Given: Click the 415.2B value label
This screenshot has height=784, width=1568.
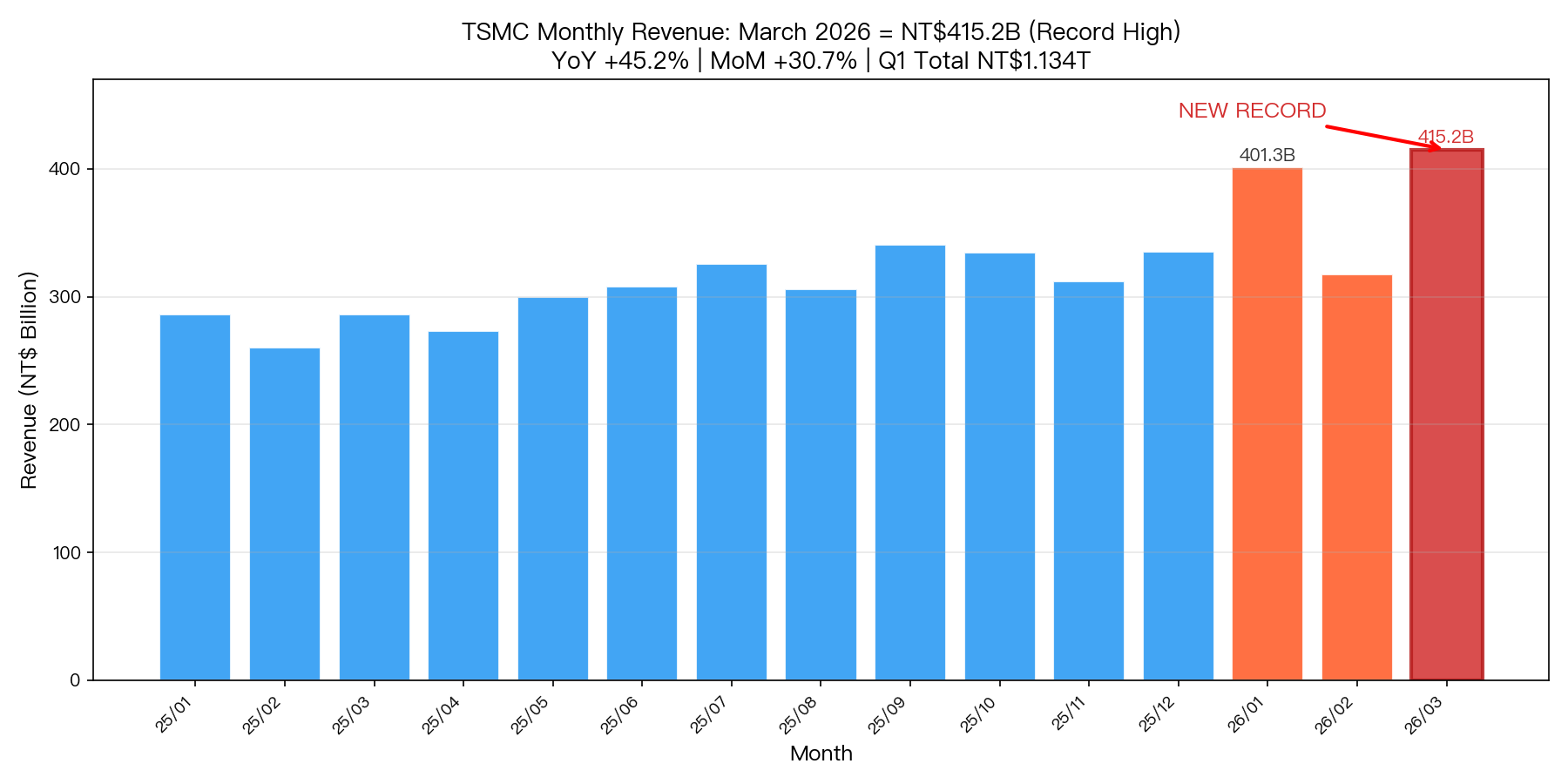Looking at the screenshot, I should (x=1446, y=137).
